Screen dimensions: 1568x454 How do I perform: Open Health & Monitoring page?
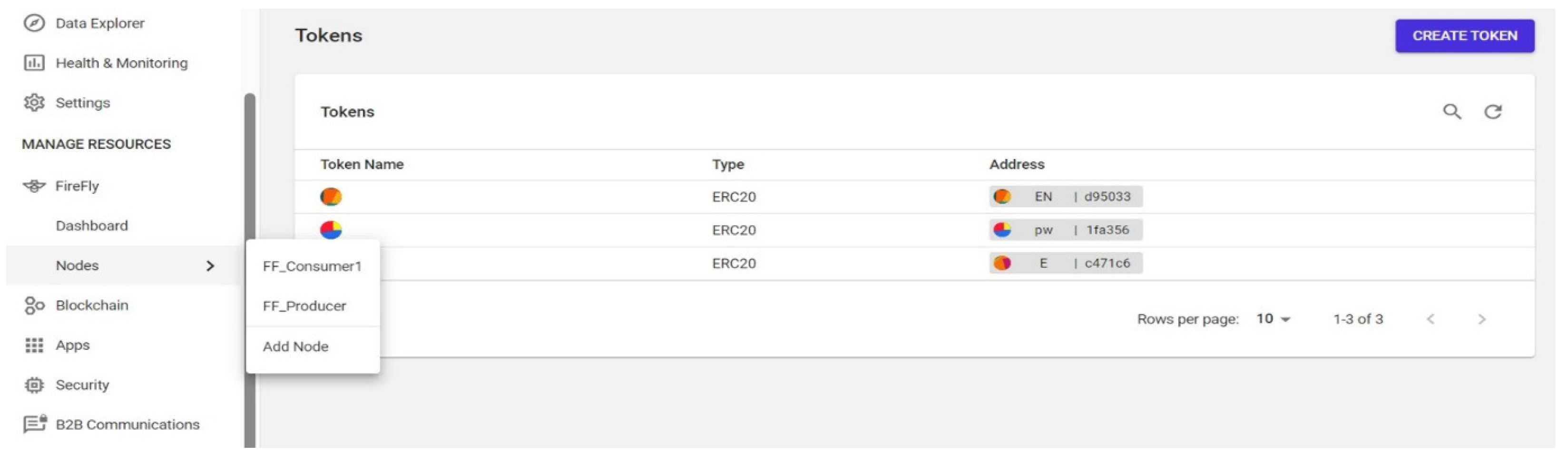point(121,63)
